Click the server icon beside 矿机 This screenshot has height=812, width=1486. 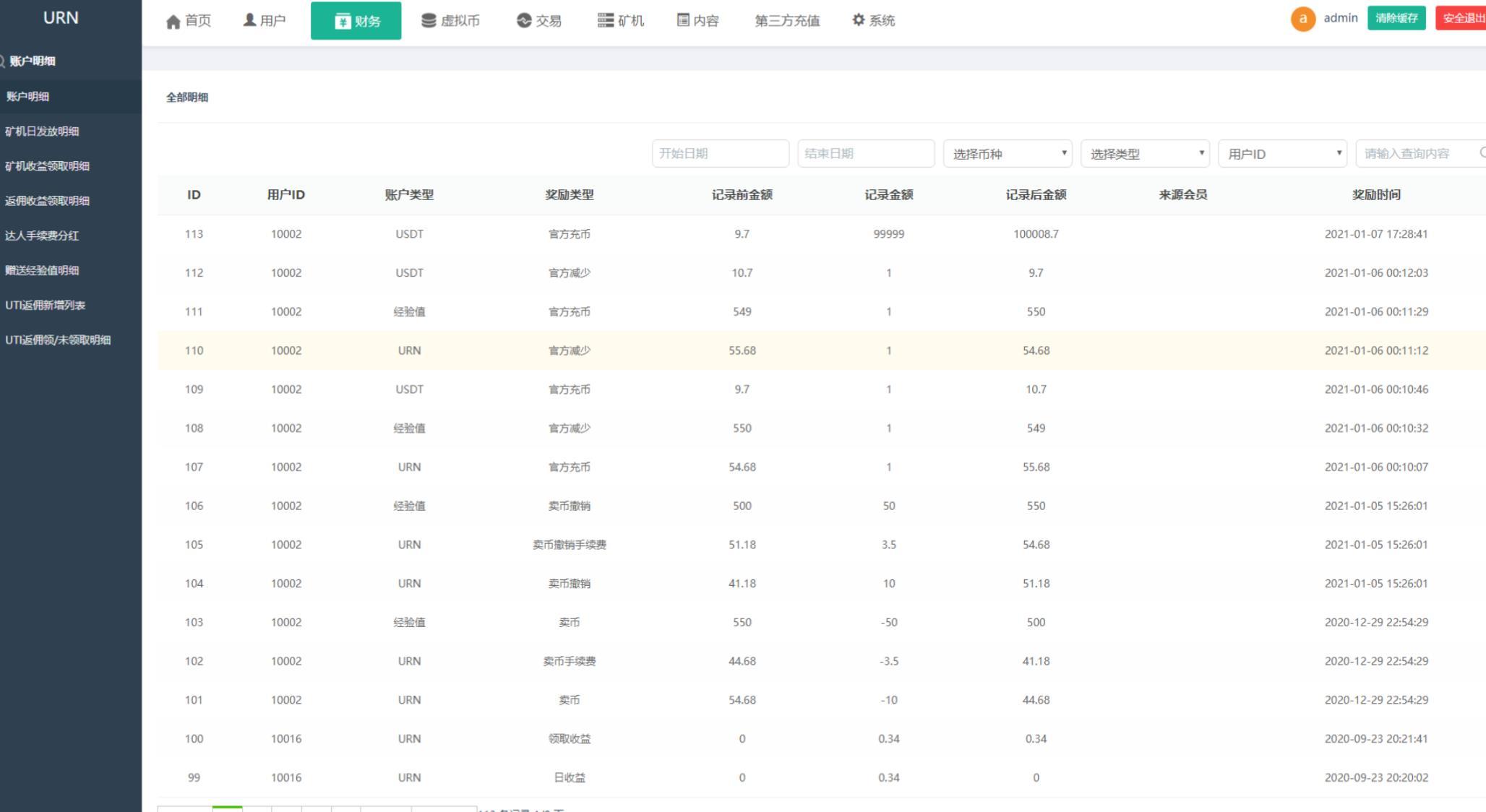pos(606,20)
